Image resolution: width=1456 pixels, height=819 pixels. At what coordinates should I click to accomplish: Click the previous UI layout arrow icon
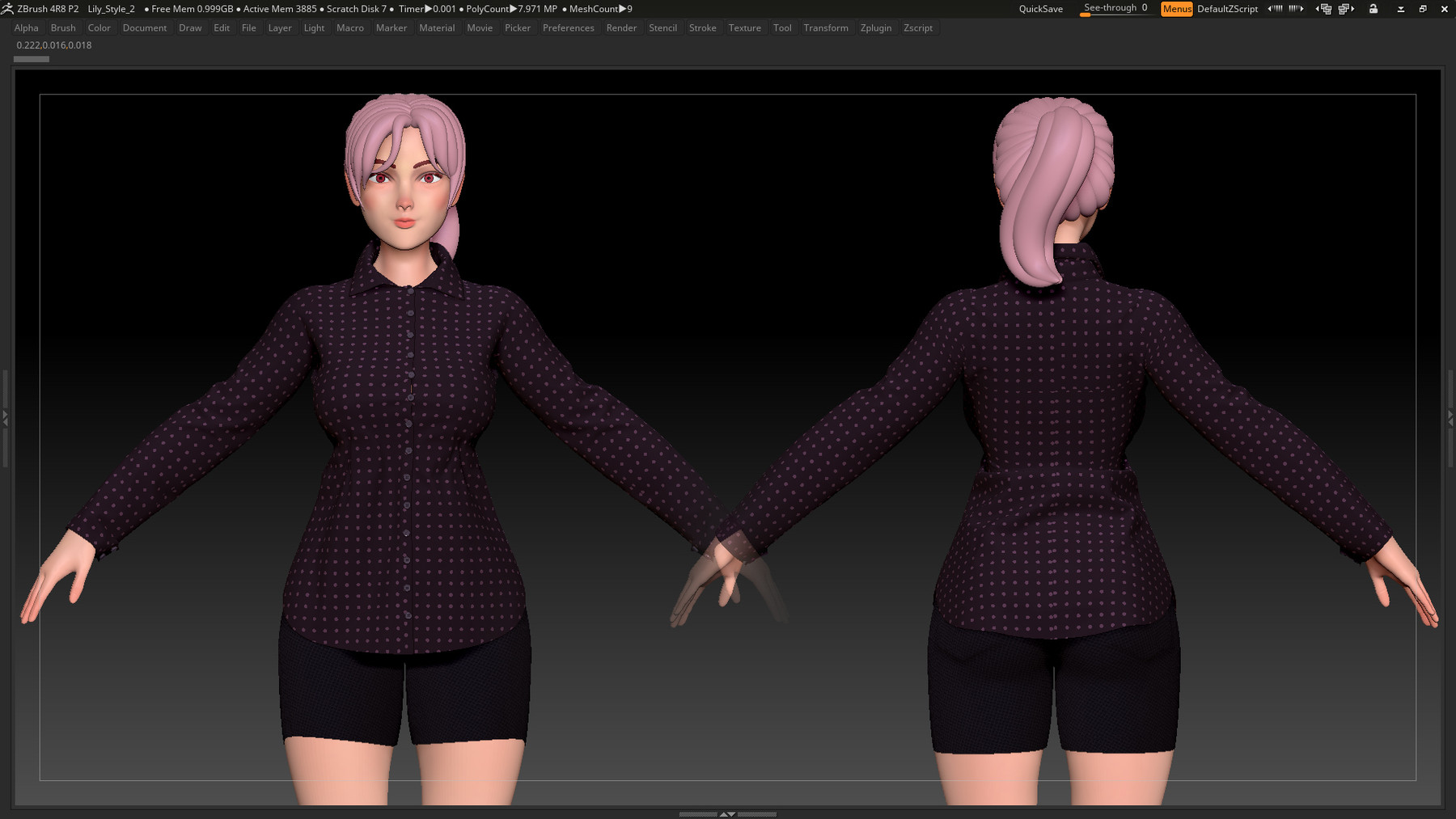coord(1323,9)
